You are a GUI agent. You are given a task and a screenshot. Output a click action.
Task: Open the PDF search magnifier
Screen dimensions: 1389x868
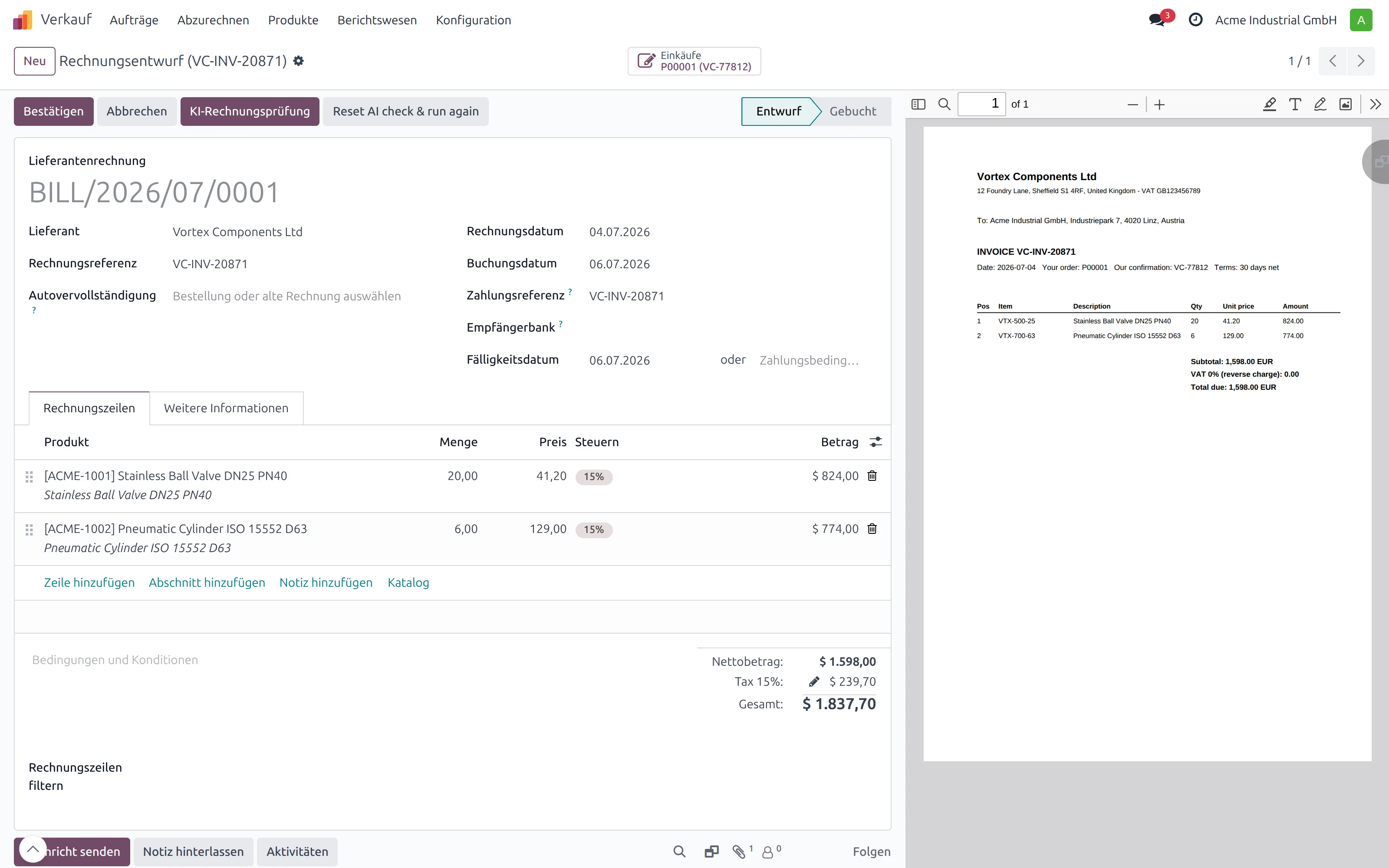pos(944,104)
